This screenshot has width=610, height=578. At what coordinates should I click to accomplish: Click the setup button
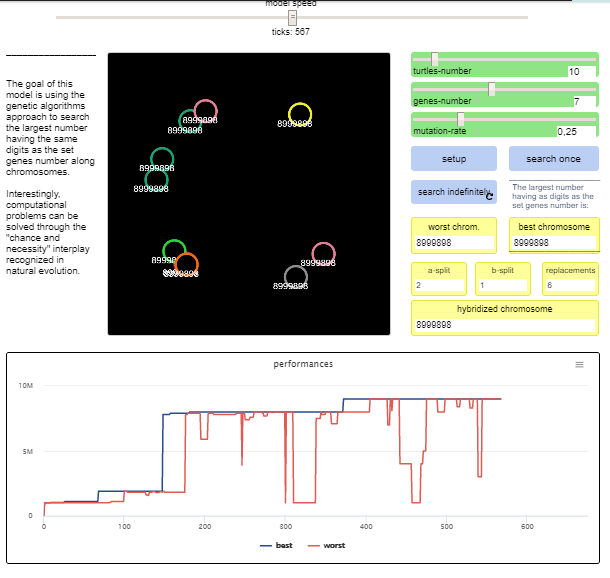point(454,159)
